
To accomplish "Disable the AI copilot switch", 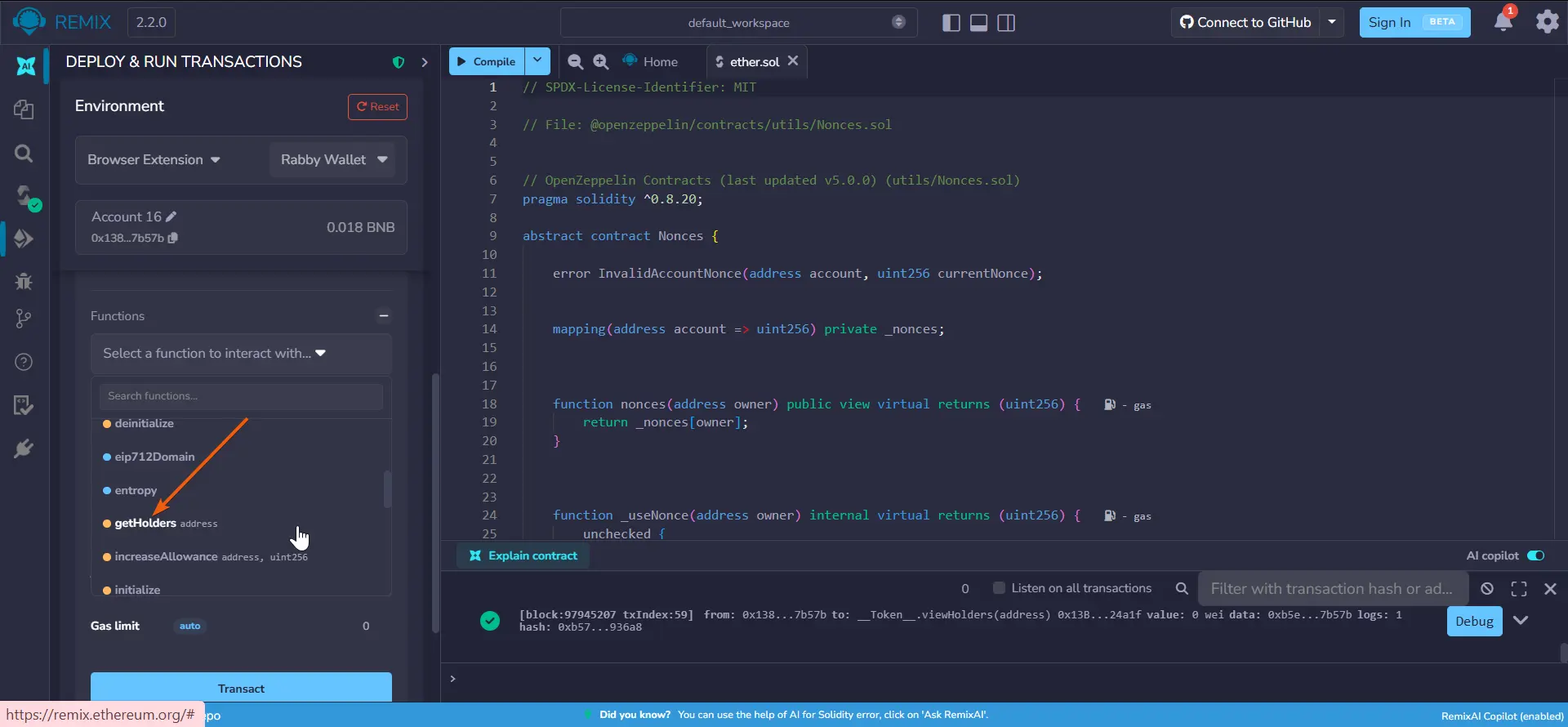I will 1536,555.
